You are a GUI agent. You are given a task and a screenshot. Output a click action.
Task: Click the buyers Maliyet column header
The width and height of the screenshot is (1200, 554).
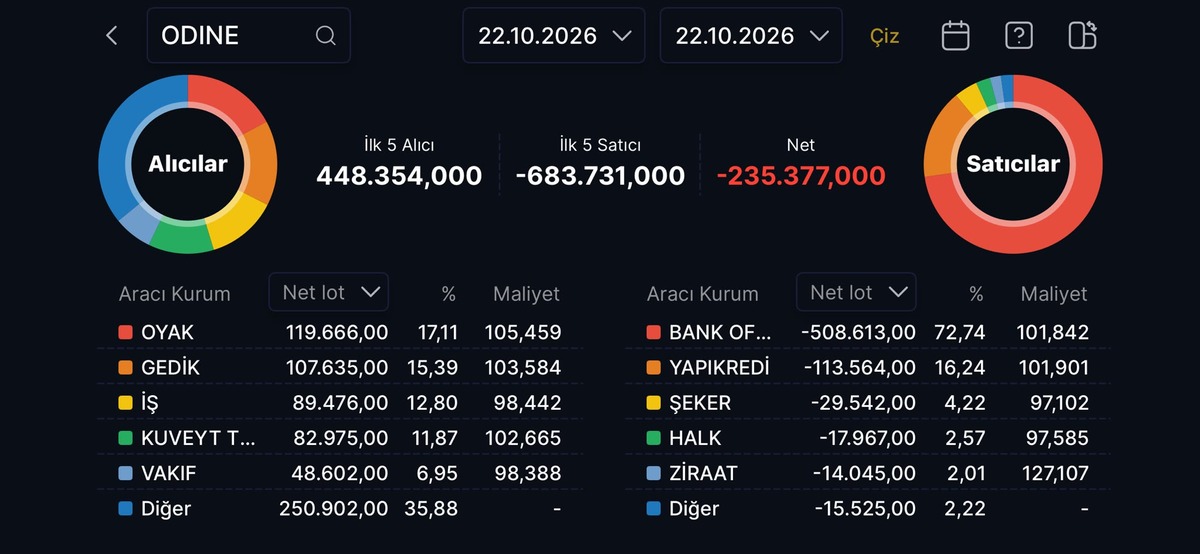point(526,294)
